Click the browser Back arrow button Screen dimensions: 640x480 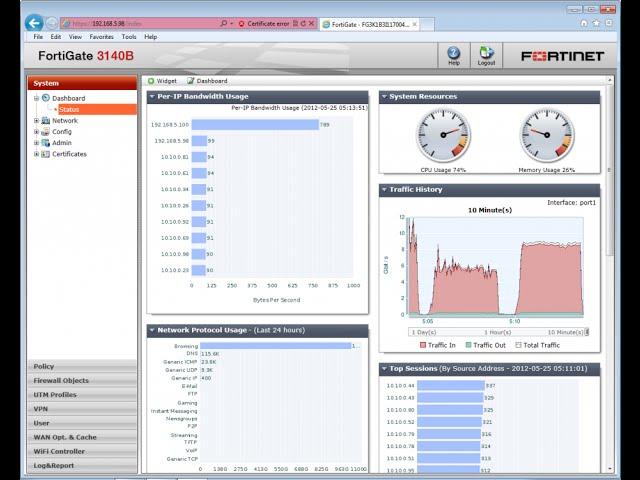34,23
